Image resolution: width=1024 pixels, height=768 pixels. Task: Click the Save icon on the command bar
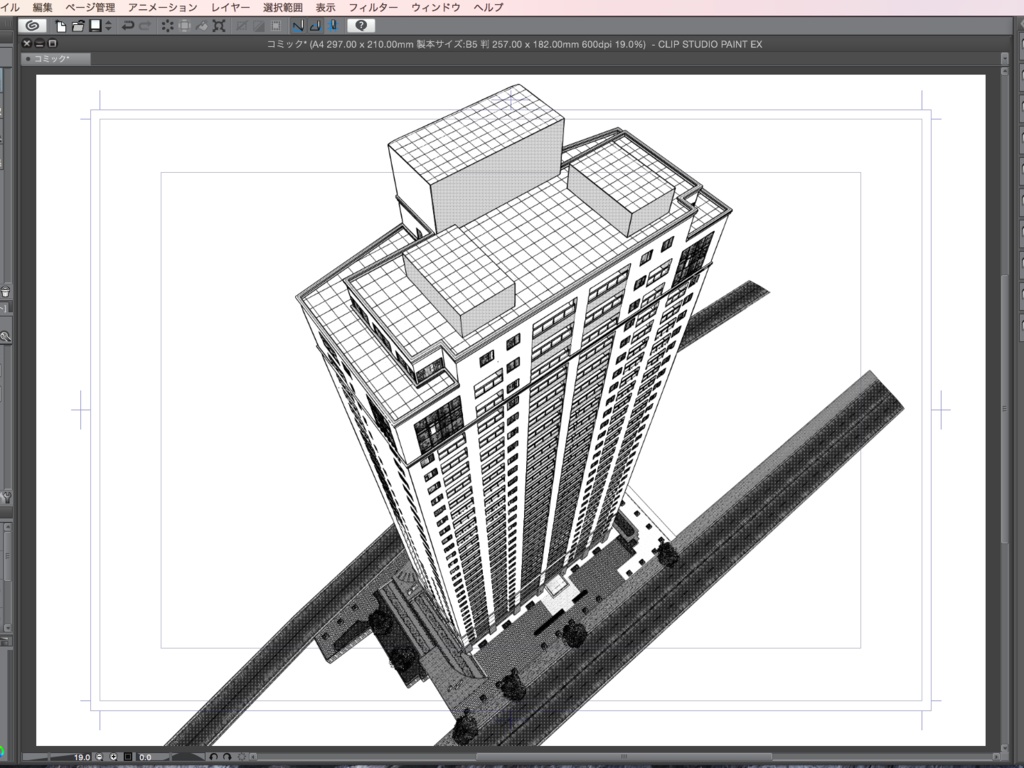coord(94,27)
